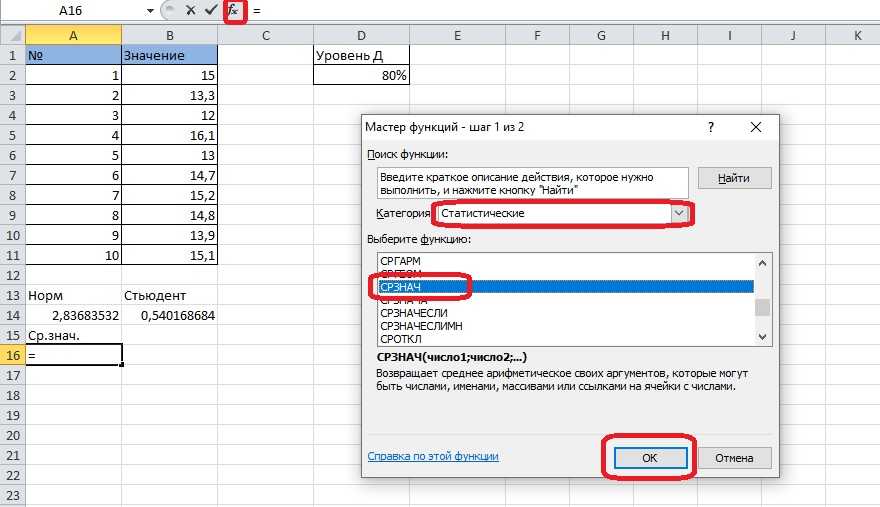Click cell D2 containing 80%
This screenshot has width=880, height=507.
pyautogui.click(x=361, y=75)
